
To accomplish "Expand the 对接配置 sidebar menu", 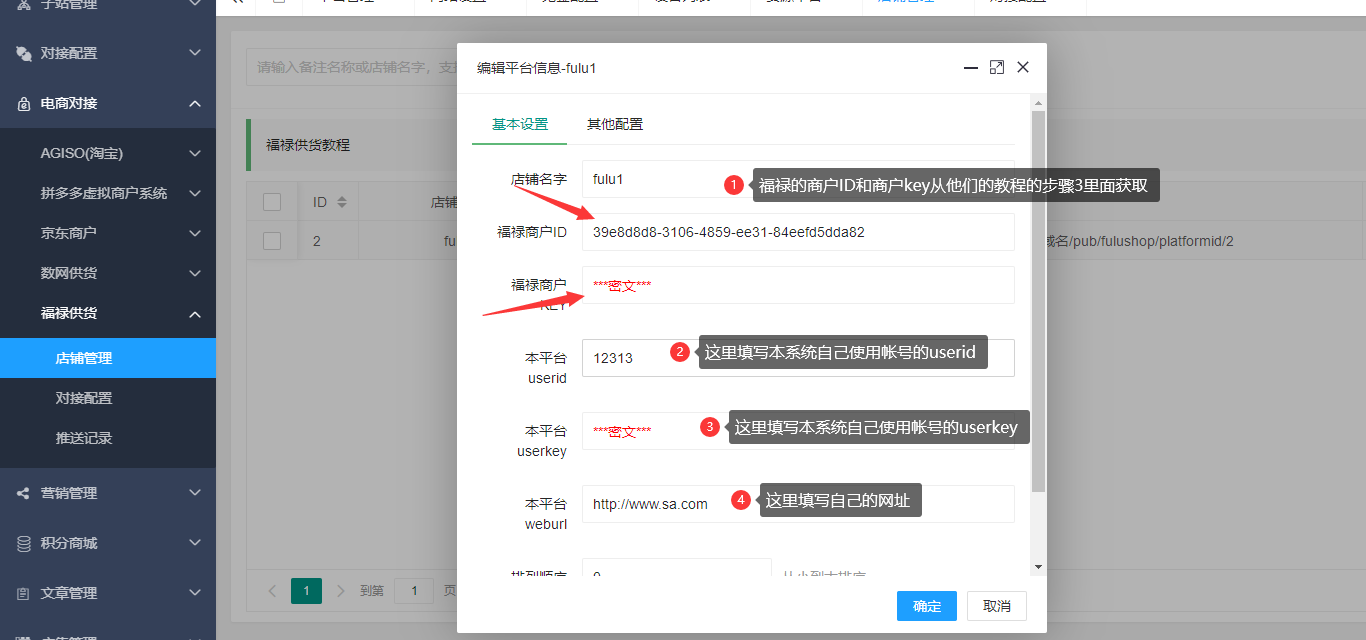I will 108,53.
